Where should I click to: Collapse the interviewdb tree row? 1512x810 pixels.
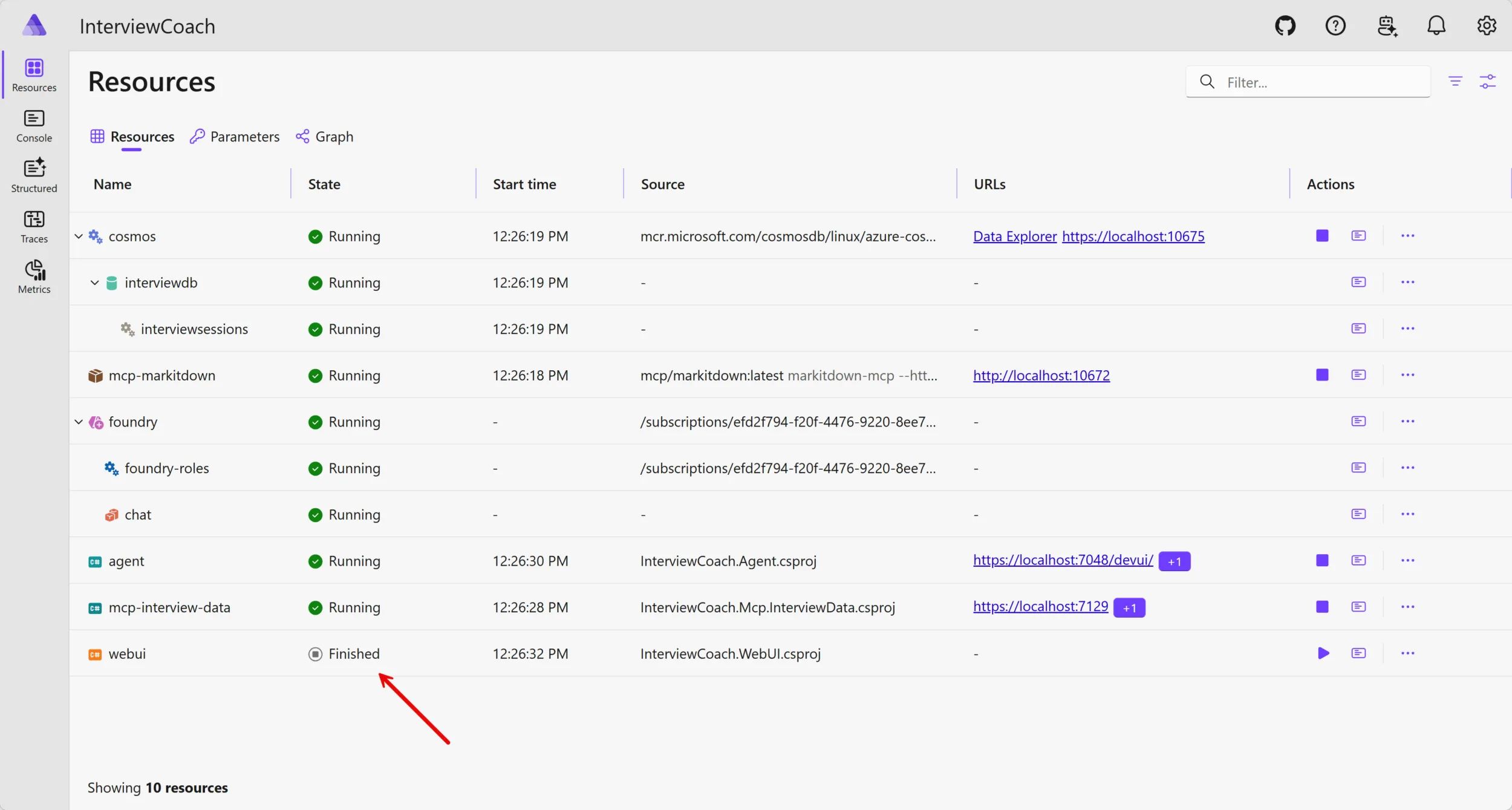pos(94,283)
